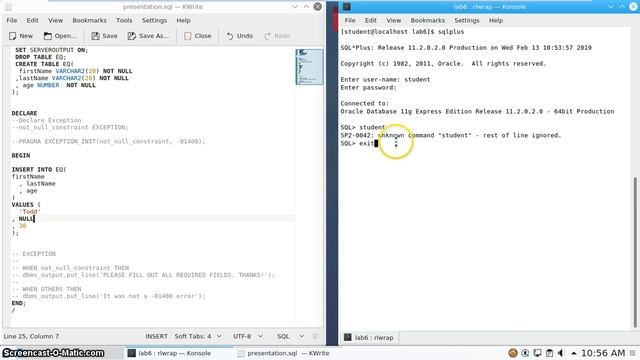Click DROP TABLE EQ; line

(x=40, y=57)
